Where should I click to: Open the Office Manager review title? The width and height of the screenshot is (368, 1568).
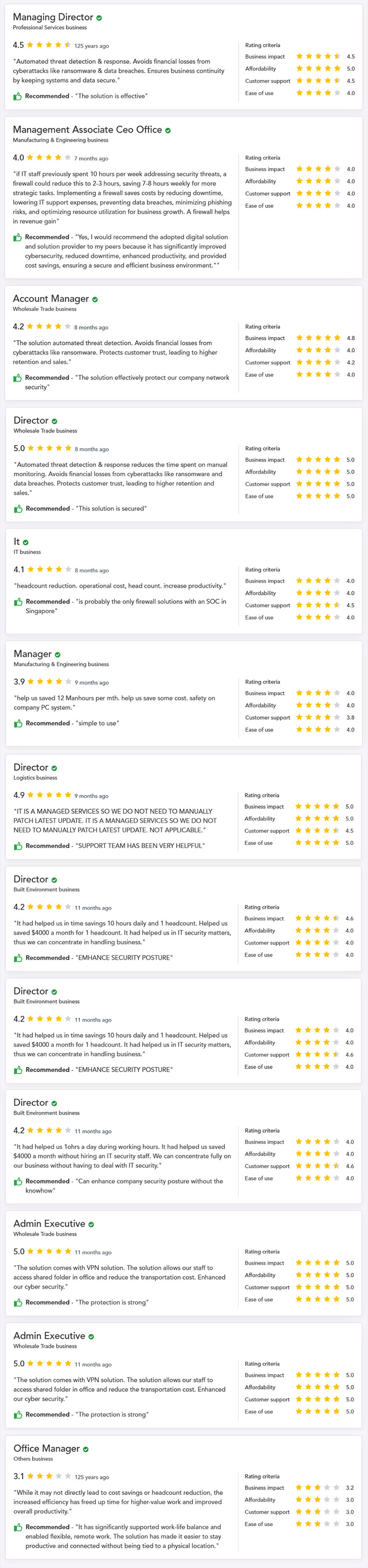[46, 1448]
